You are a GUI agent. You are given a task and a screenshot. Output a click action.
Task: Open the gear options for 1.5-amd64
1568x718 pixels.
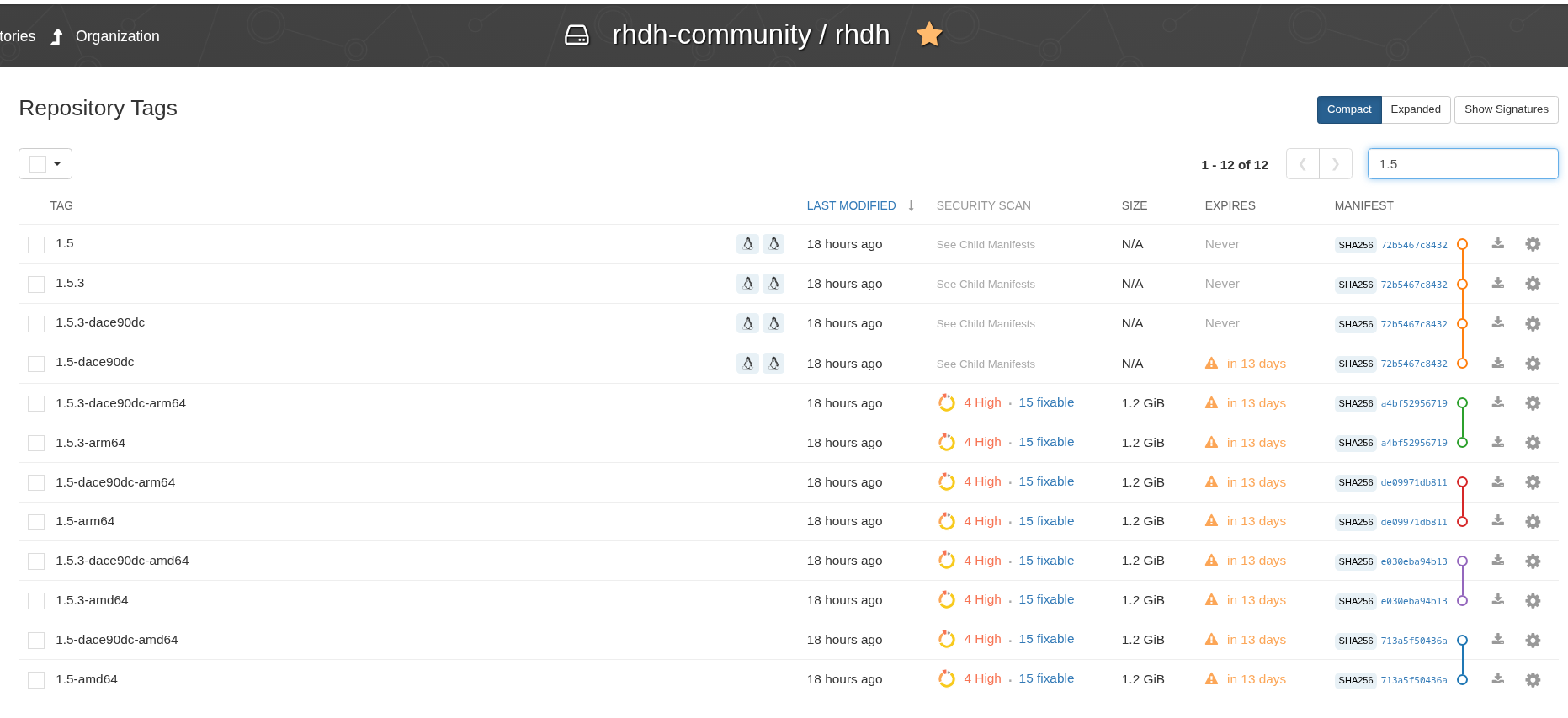click(1533, 679)
